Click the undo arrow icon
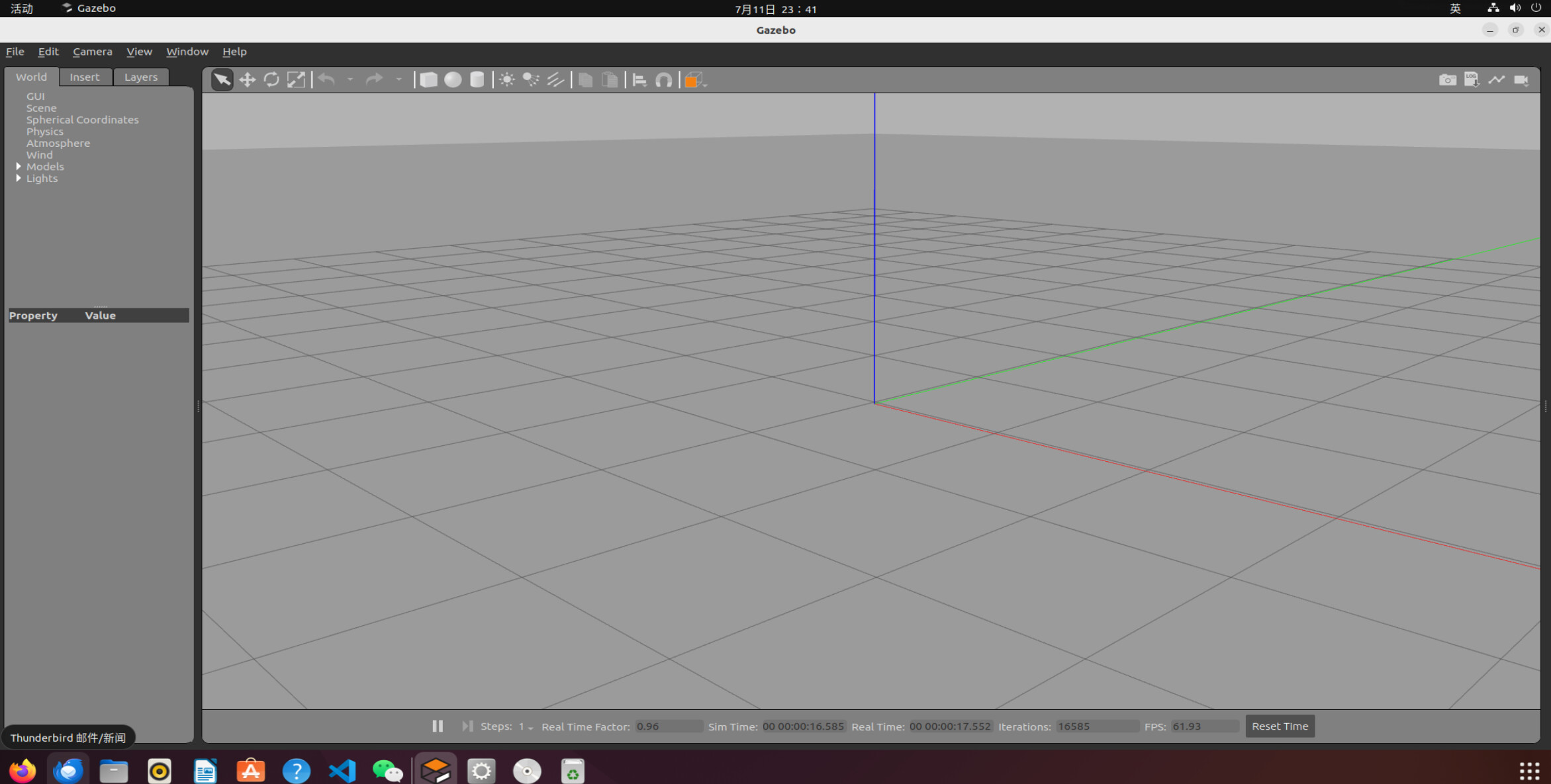The width and height of the screenshot is (1551, 784). [326, 80]
